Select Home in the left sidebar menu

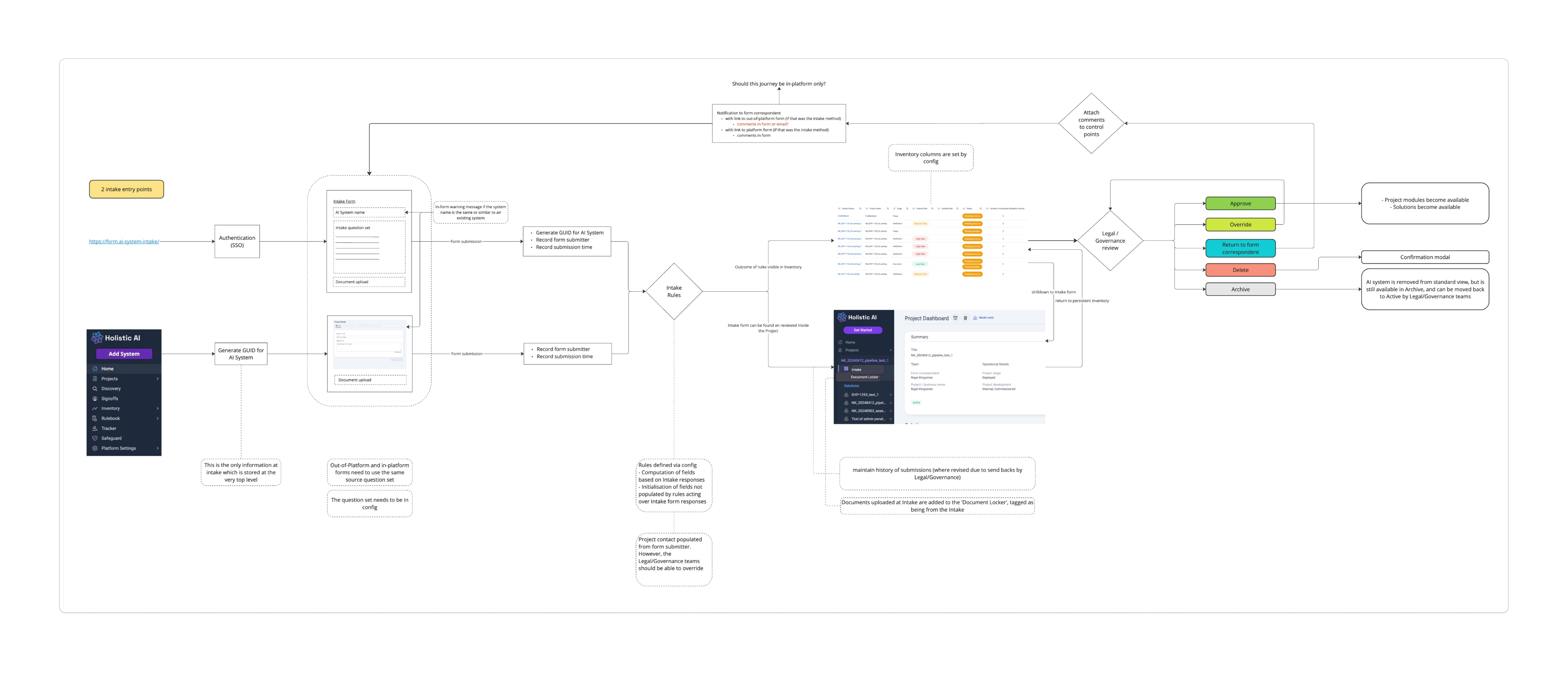(107, 369)
